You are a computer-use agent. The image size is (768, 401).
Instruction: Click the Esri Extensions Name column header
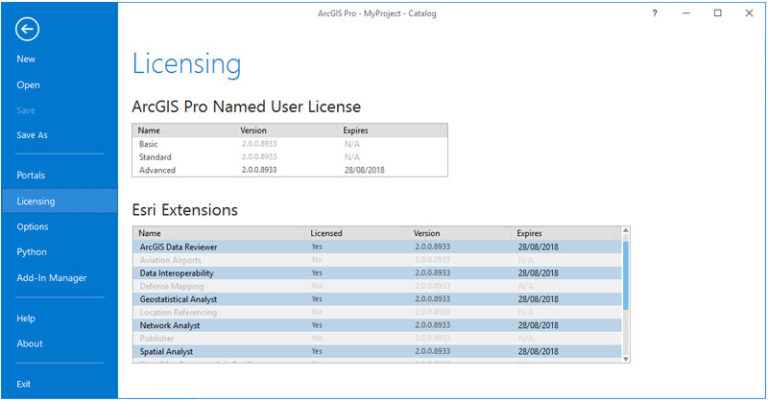(149, 234)
